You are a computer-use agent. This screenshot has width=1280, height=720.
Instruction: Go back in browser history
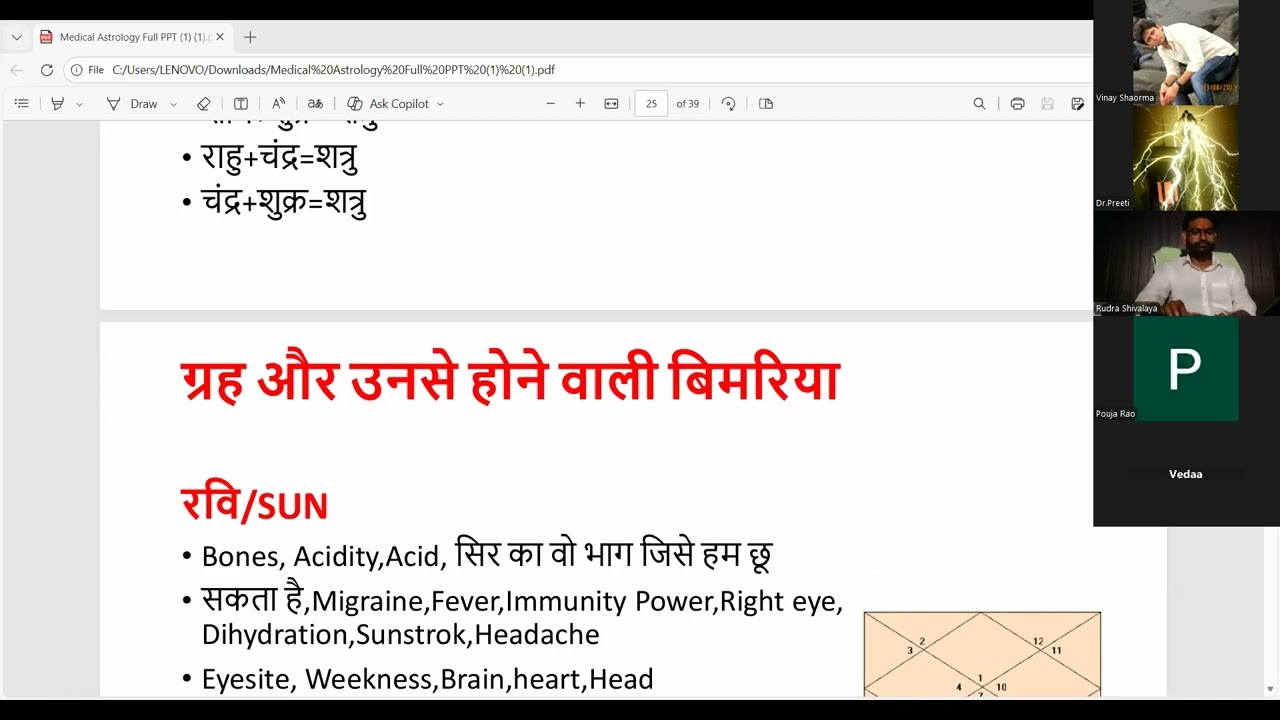pos(16,70)
